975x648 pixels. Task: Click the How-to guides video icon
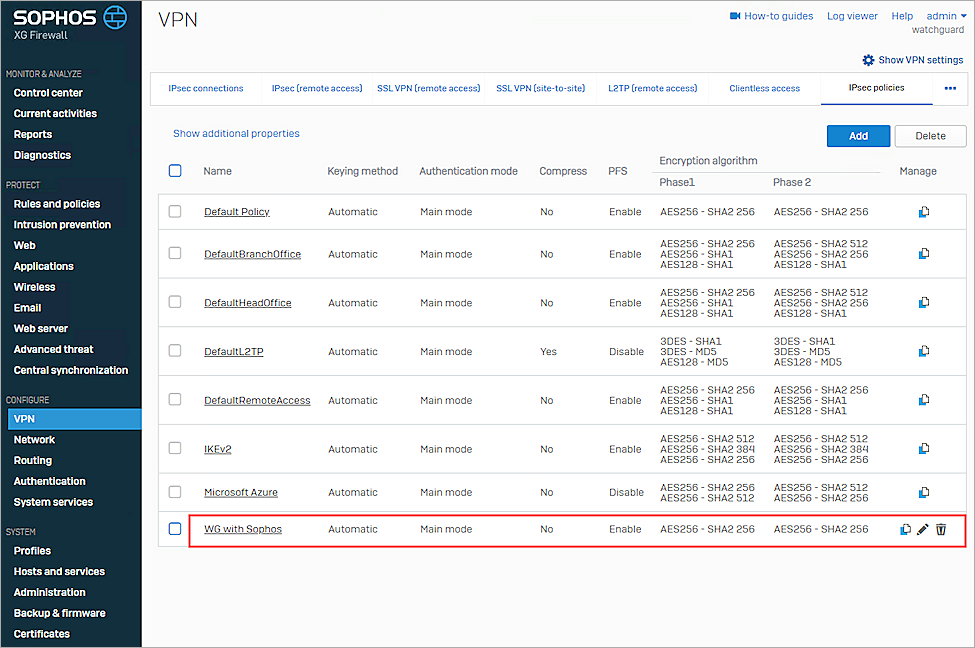click(737, 15)
